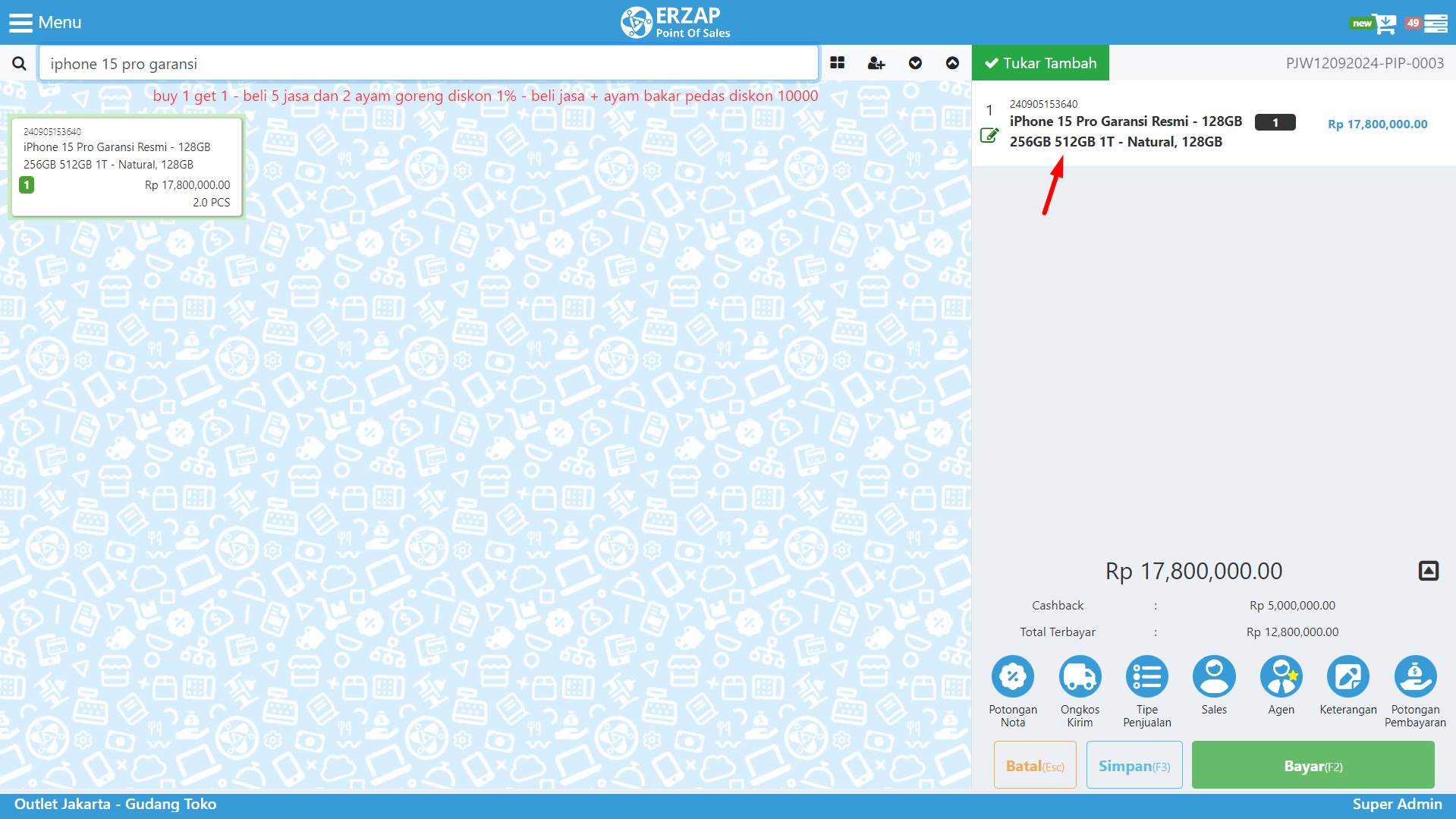
Task: Click the circled up chevron icon
Action: (952, 63)
